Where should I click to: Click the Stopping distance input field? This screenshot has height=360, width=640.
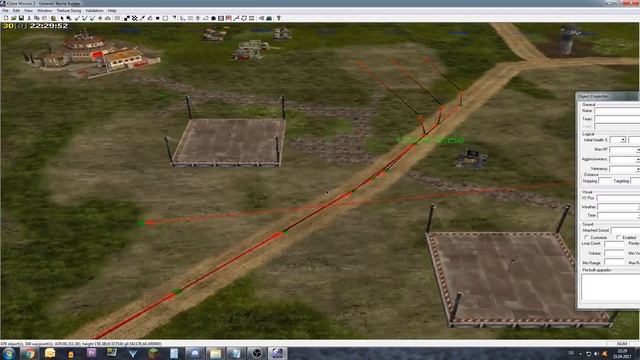click(605, 181)
